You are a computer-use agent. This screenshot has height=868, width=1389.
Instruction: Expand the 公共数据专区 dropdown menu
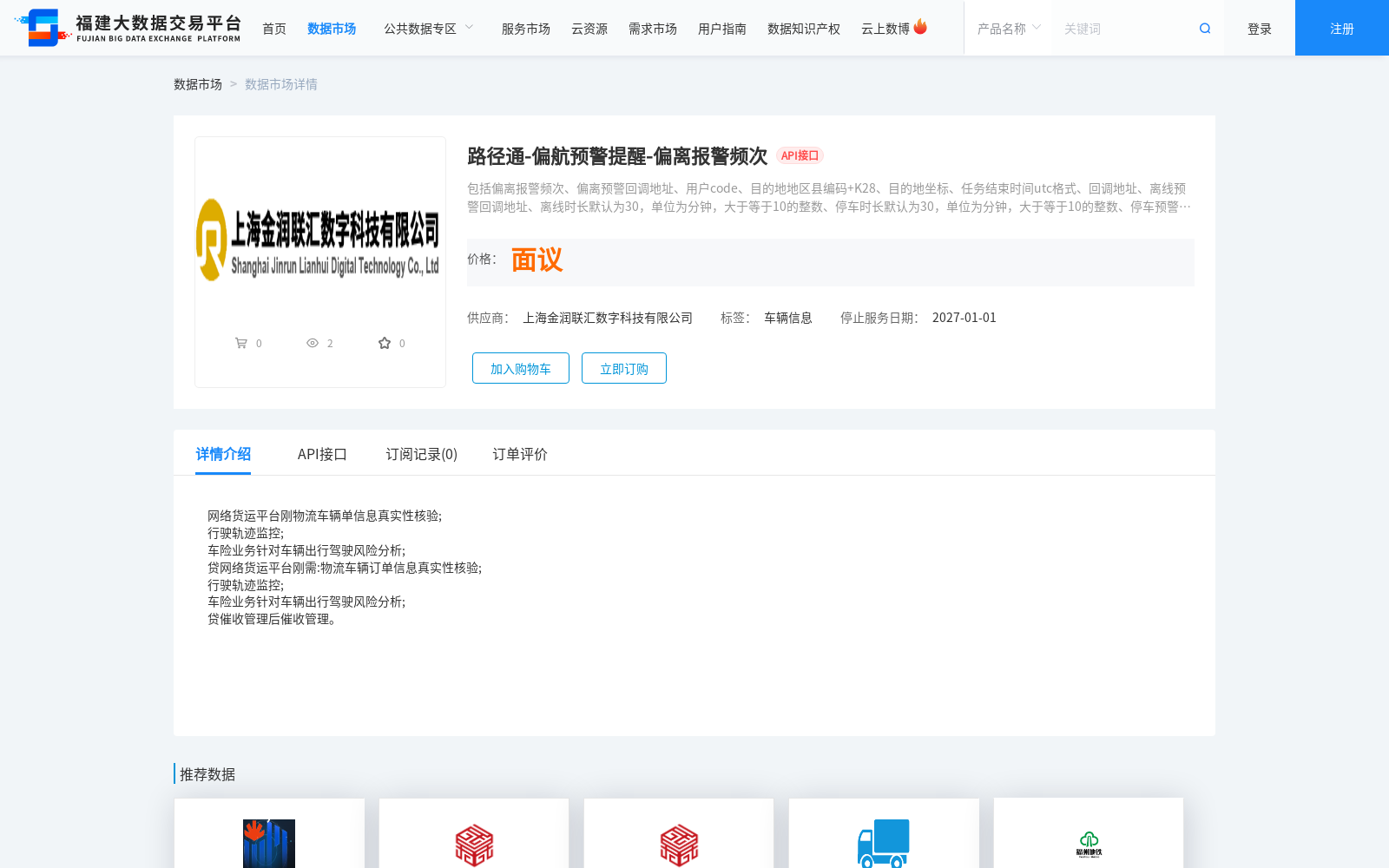[429, 29]
